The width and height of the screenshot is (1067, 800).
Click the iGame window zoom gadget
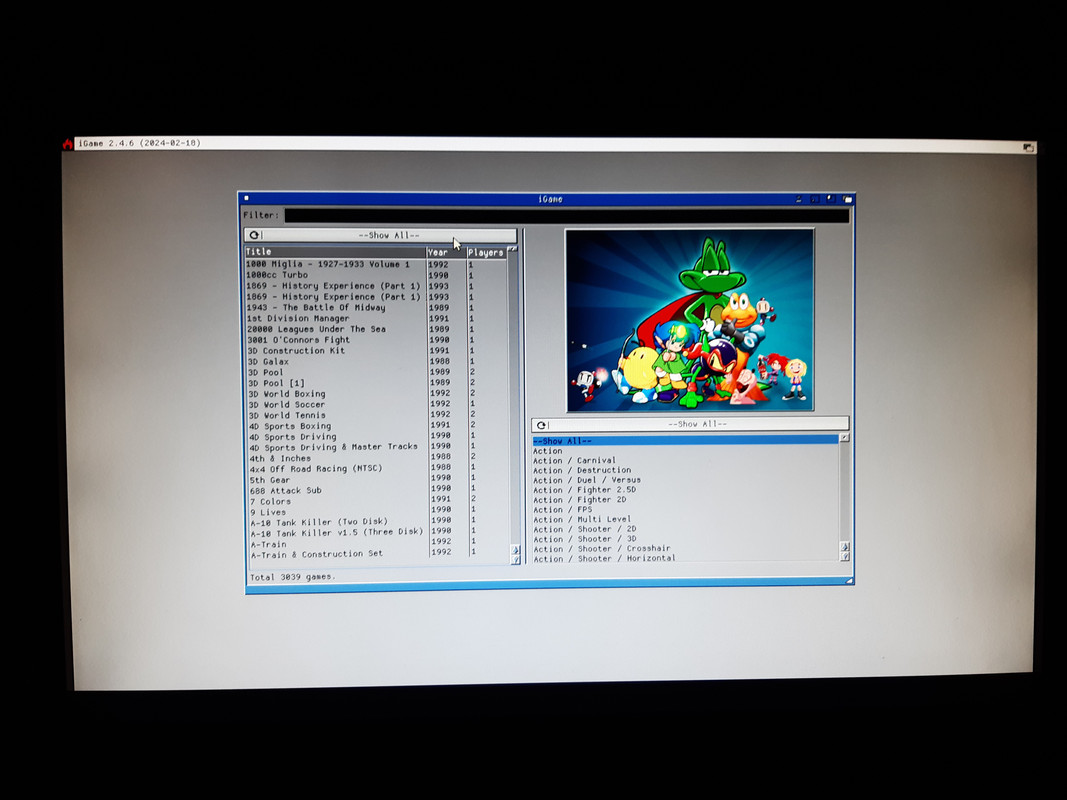coord(830,199)
